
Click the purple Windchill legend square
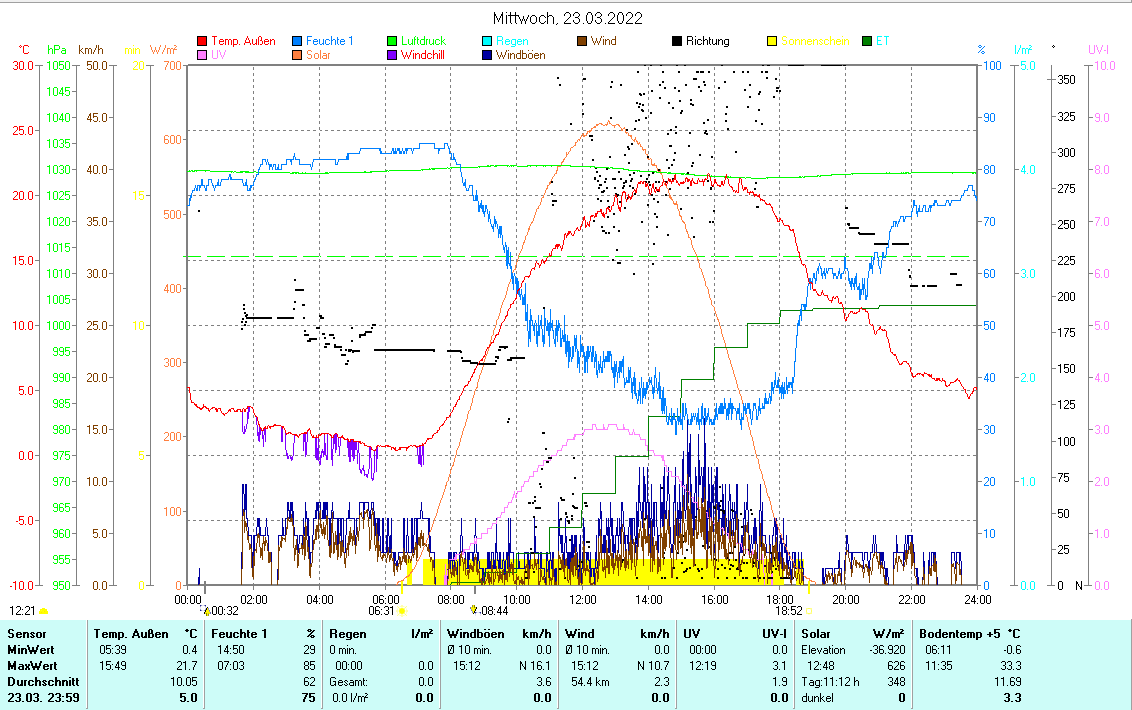392,56
